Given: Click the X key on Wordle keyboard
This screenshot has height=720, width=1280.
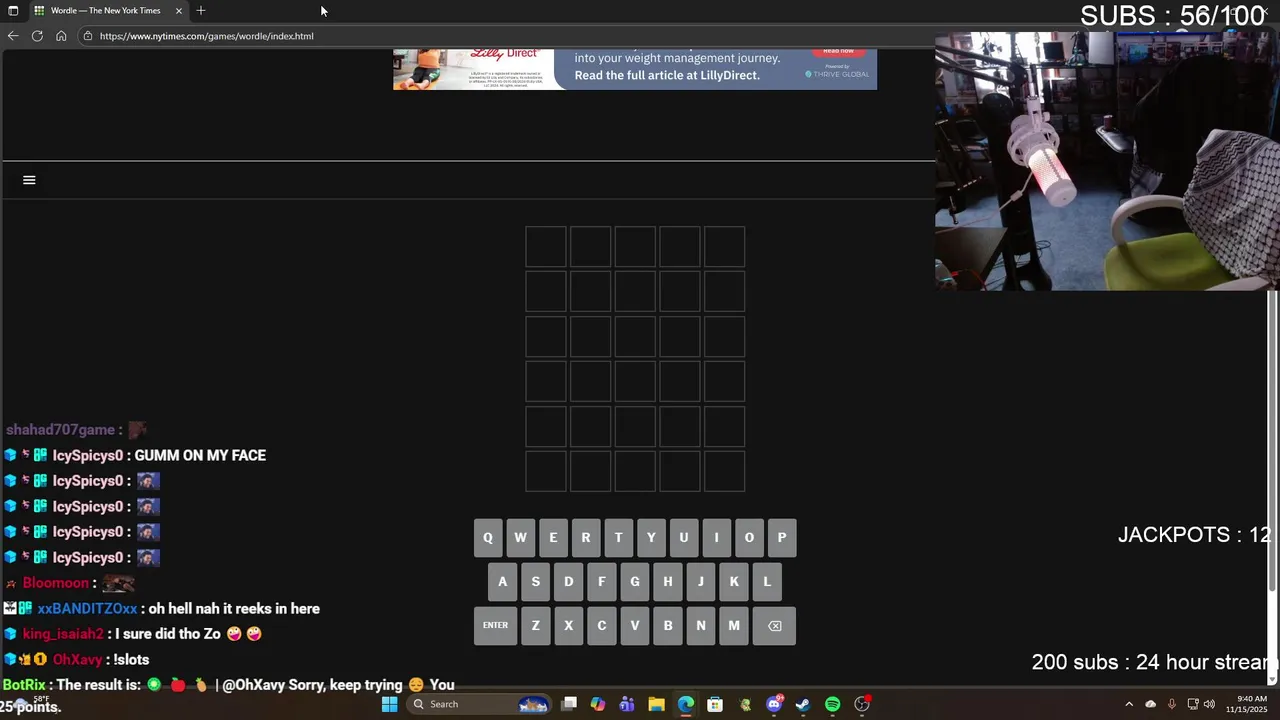Looking at the screenshot, I should point(569,625).
